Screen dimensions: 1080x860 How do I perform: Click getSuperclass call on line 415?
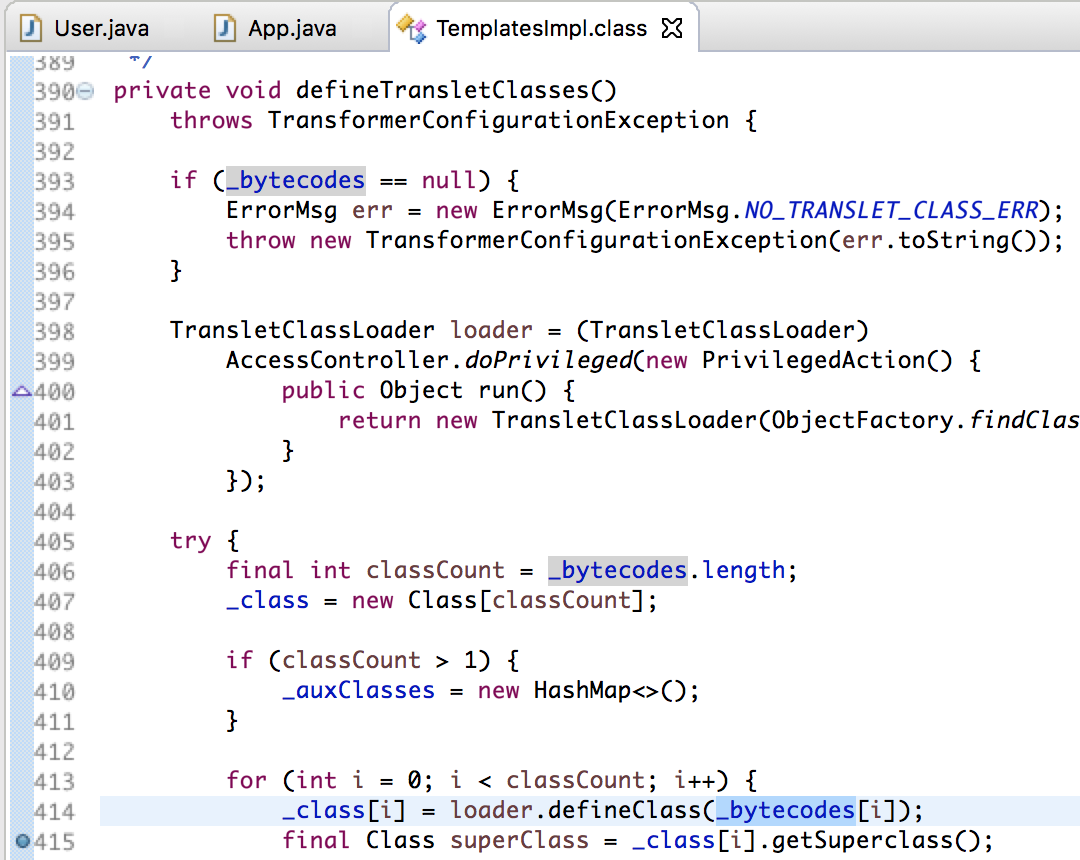(864, 841)
